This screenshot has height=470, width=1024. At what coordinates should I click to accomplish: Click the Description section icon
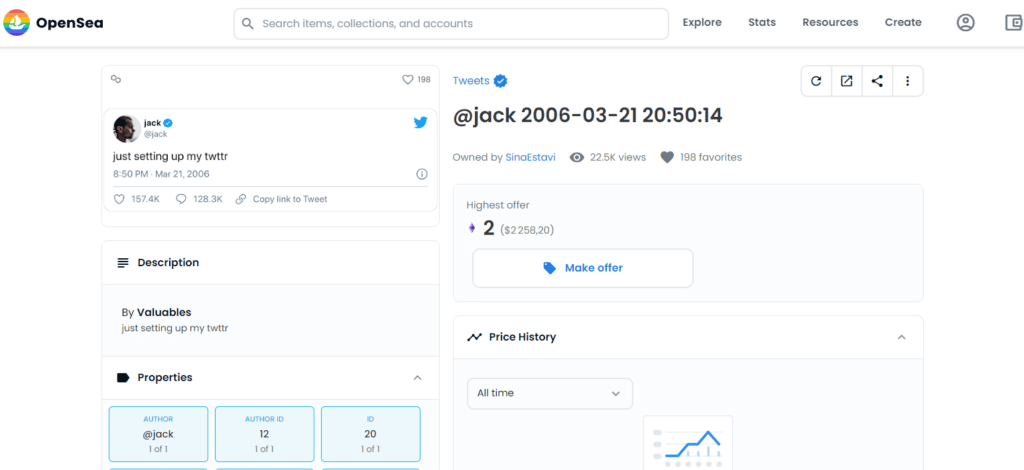click(x=123, y=262)
